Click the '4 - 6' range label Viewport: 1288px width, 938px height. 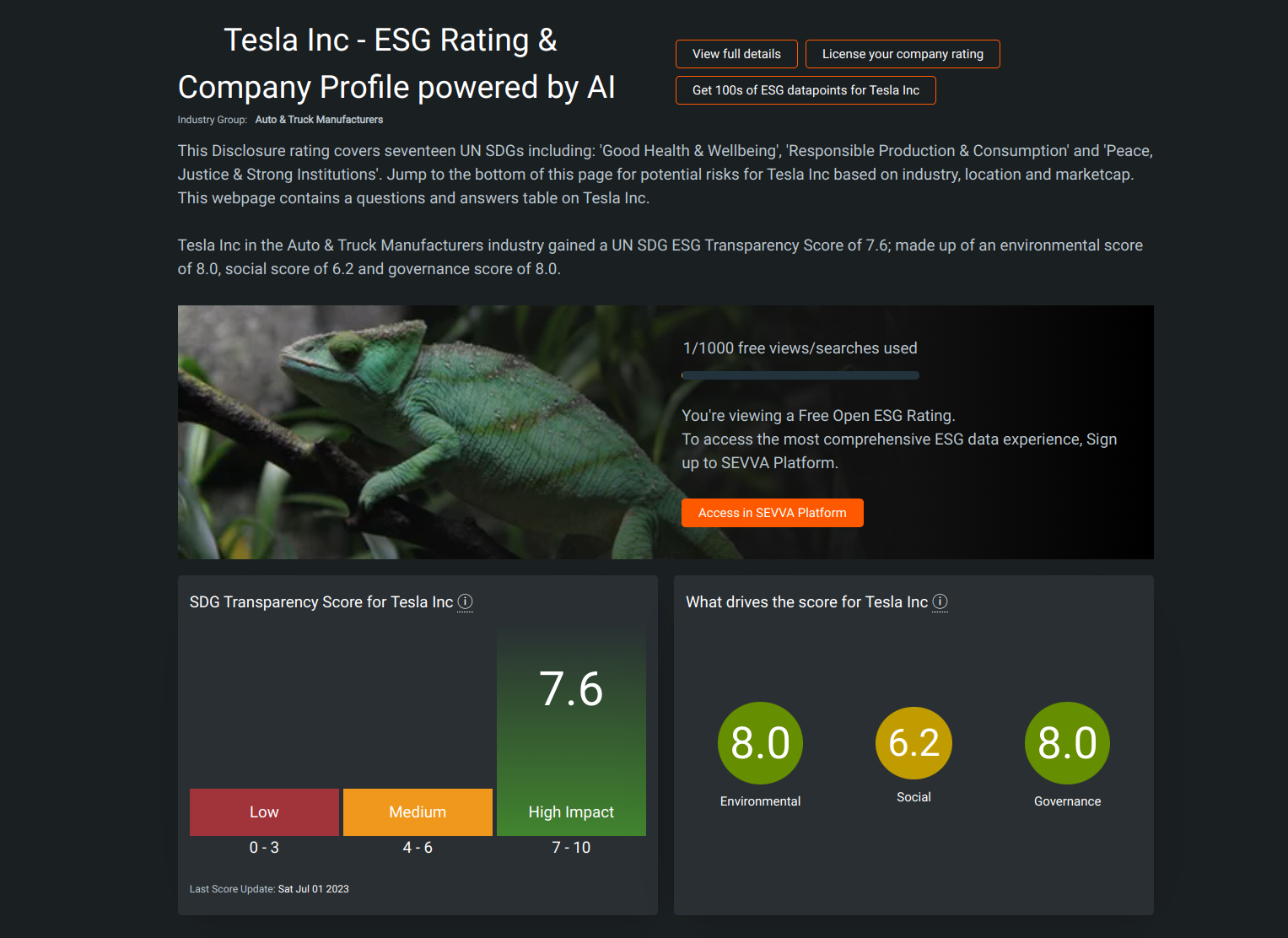click(x=418, y=848)
